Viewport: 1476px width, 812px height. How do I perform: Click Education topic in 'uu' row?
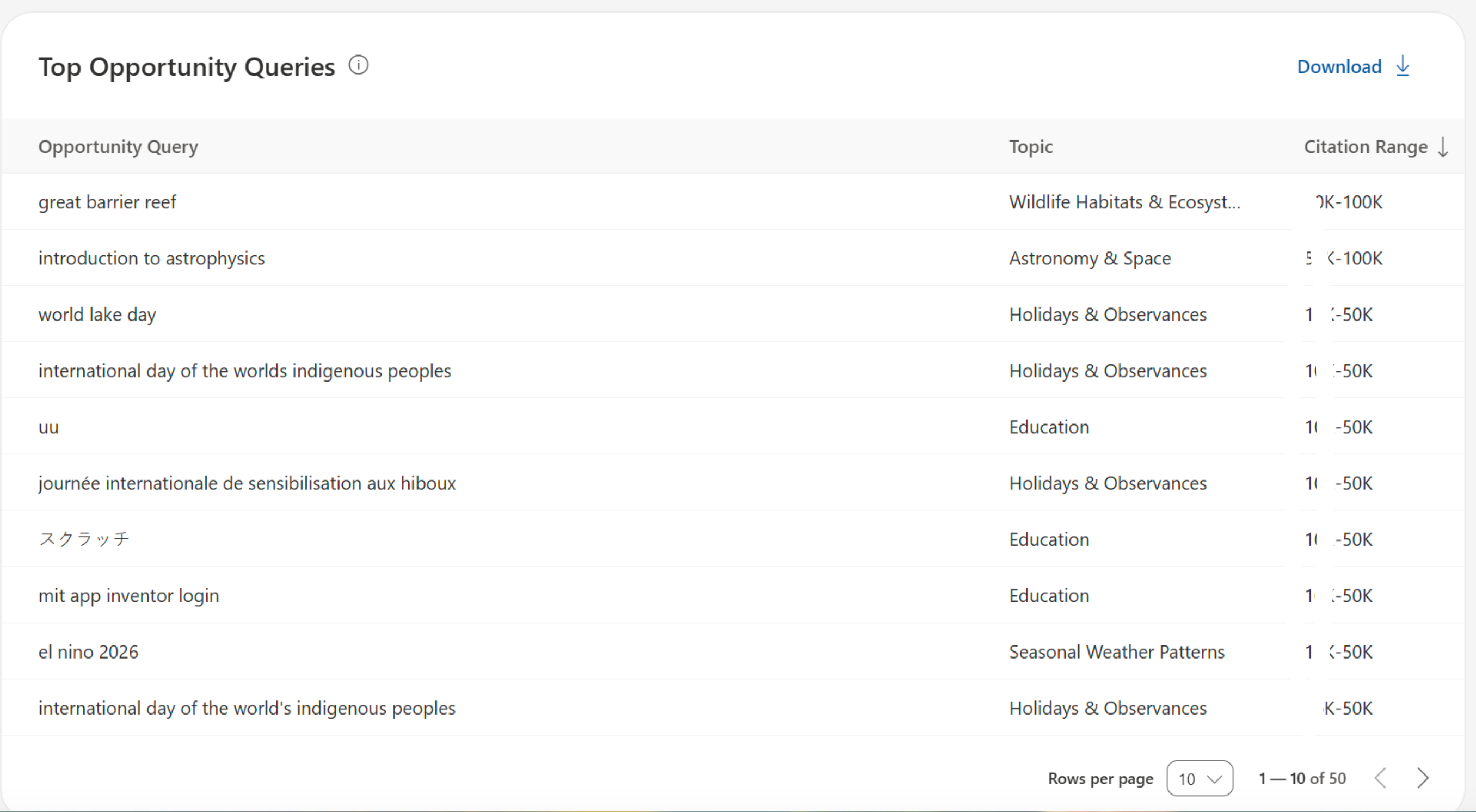tap(1049, 427)
